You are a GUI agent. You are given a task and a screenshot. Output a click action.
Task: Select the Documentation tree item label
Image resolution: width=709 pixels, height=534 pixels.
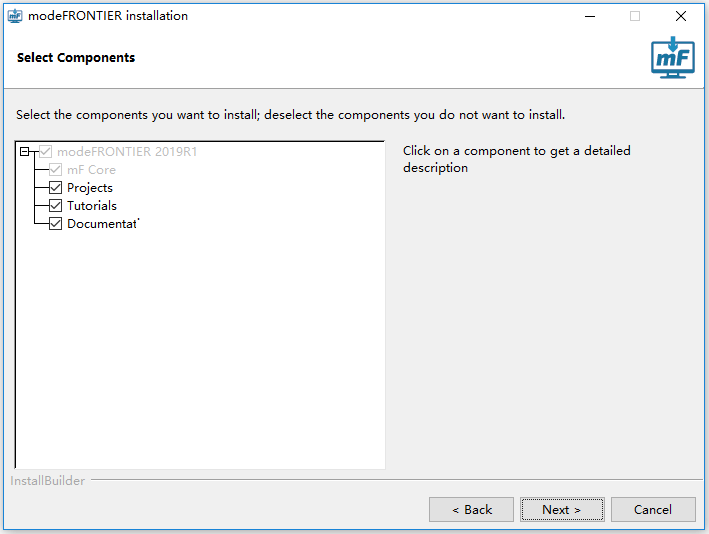[x=103, y=224]
